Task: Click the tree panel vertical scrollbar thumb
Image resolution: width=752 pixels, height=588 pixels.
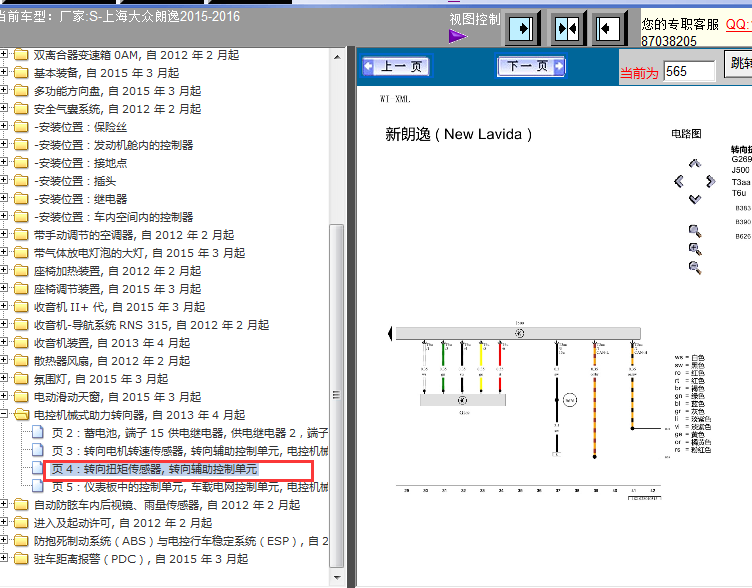Action: (x=337, y=396)
